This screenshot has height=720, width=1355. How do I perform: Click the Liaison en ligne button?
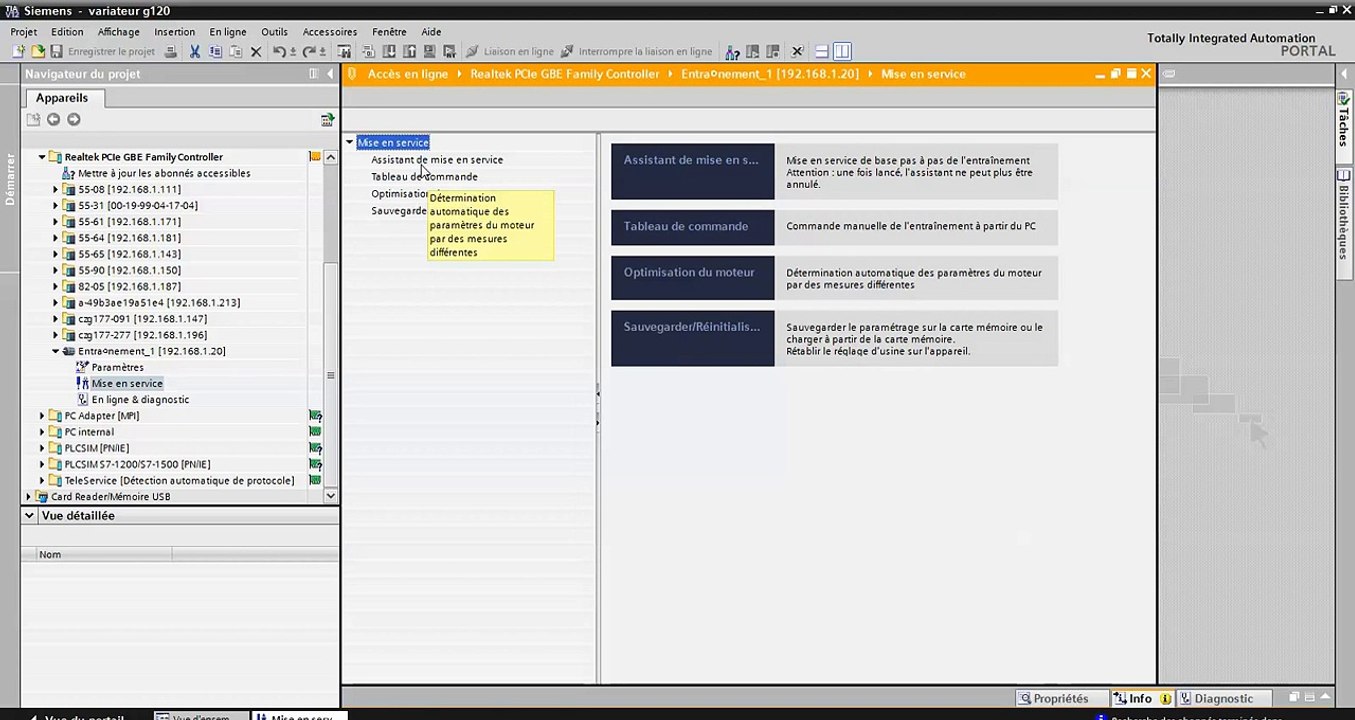tap(510, 51)
